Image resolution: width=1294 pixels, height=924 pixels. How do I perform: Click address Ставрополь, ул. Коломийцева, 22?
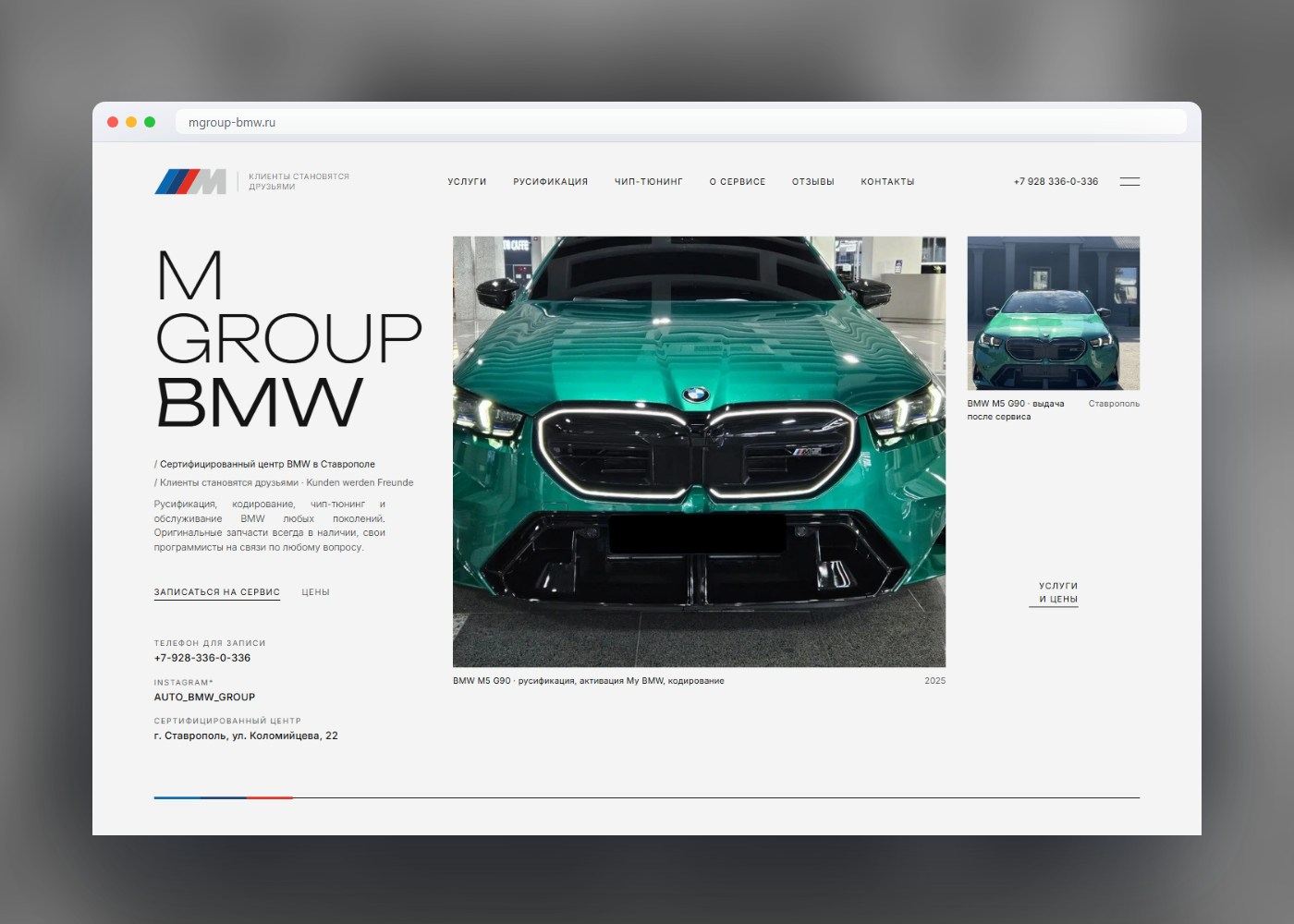[246, 736]
